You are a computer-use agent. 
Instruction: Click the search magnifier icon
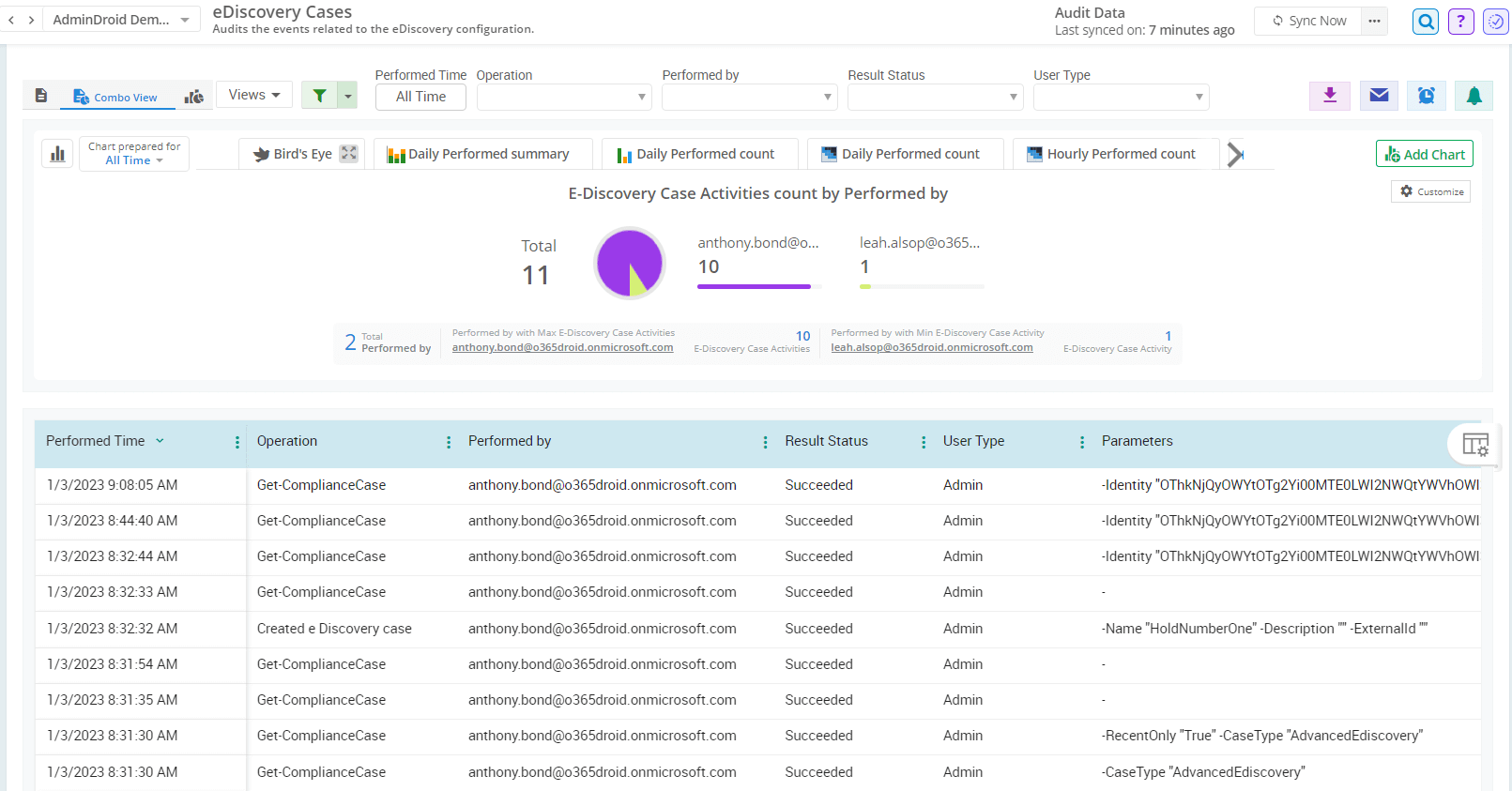[x=1425, y=22]
